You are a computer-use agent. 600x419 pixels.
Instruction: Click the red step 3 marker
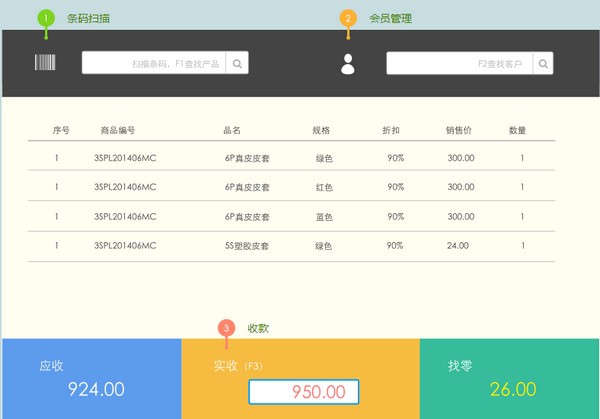point(227,328)
